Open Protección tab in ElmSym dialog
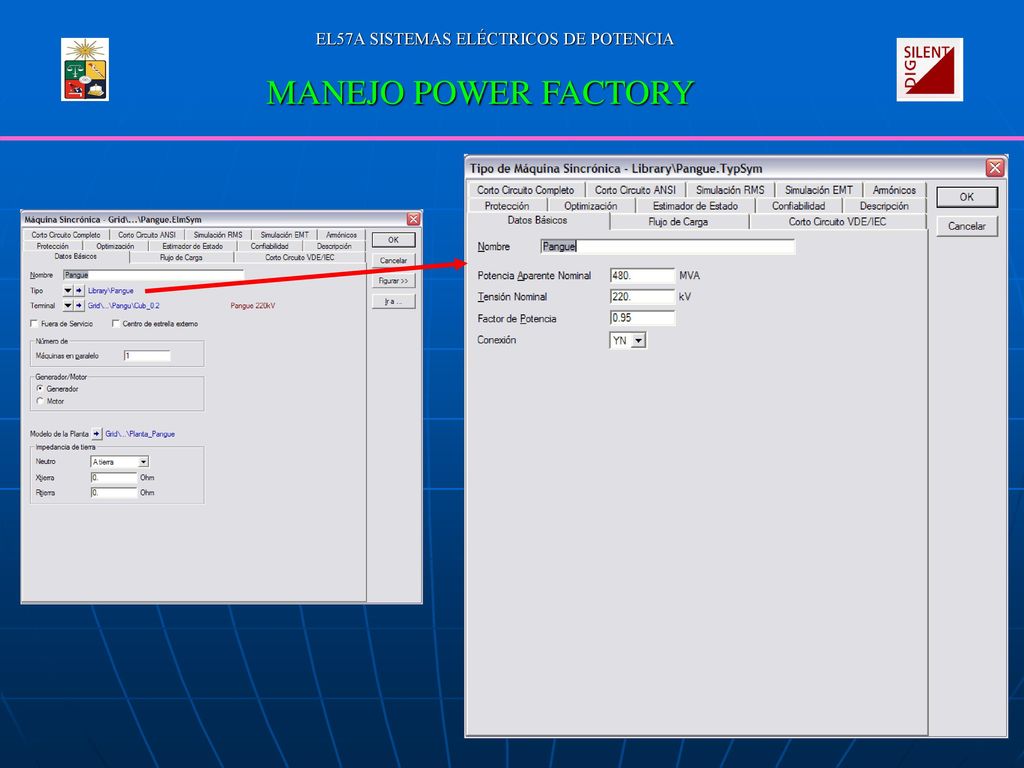 (x=53, y=246)
